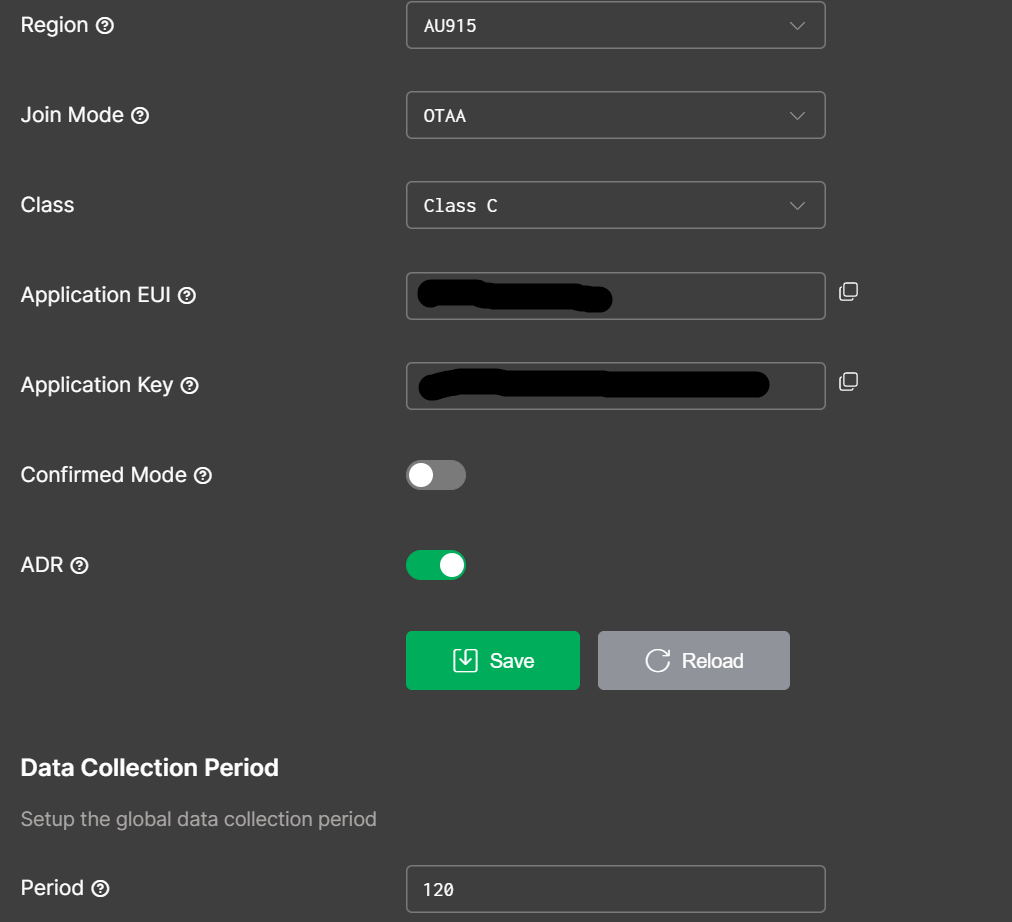1012x922 pixels.
Task: Click the help icon next to Period
Action: point(100,889)
